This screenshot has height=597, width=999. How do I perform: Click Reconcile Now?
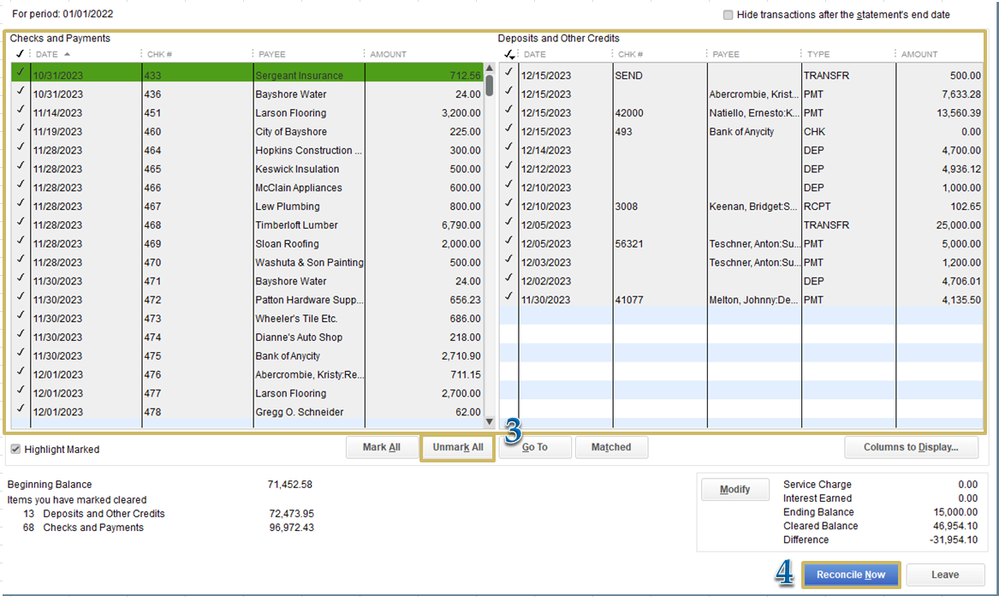(851, 575)
